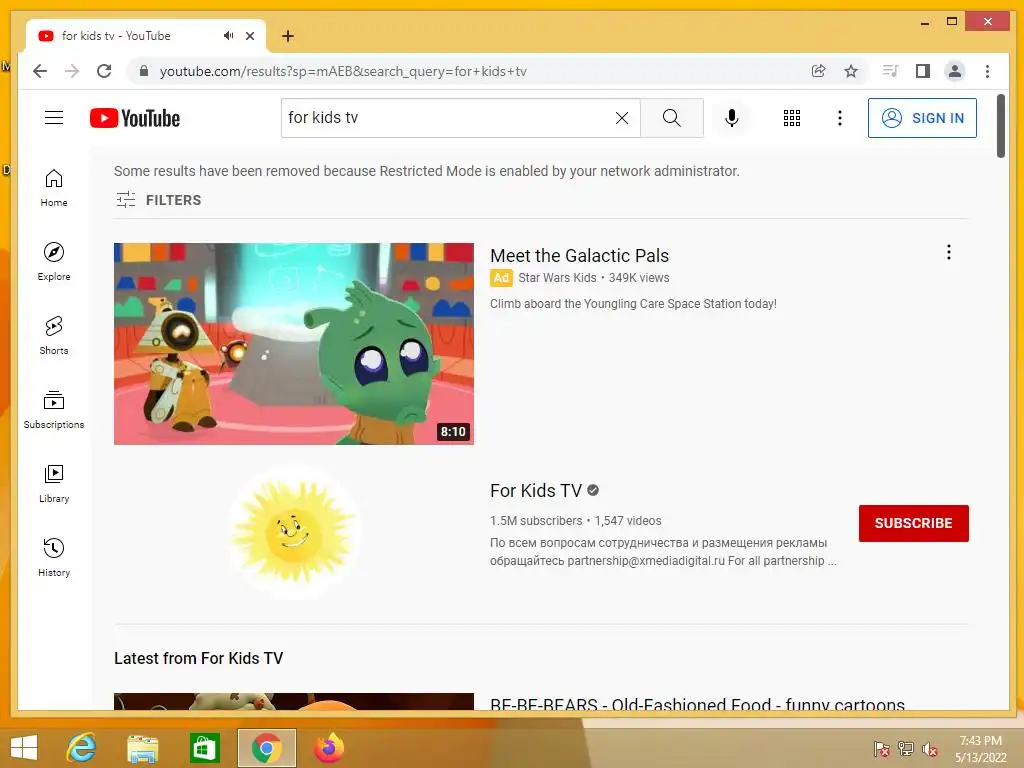Open the Chrome profile avatar
Viewport: 1024px width, 768px height.
tap(955, 71)
